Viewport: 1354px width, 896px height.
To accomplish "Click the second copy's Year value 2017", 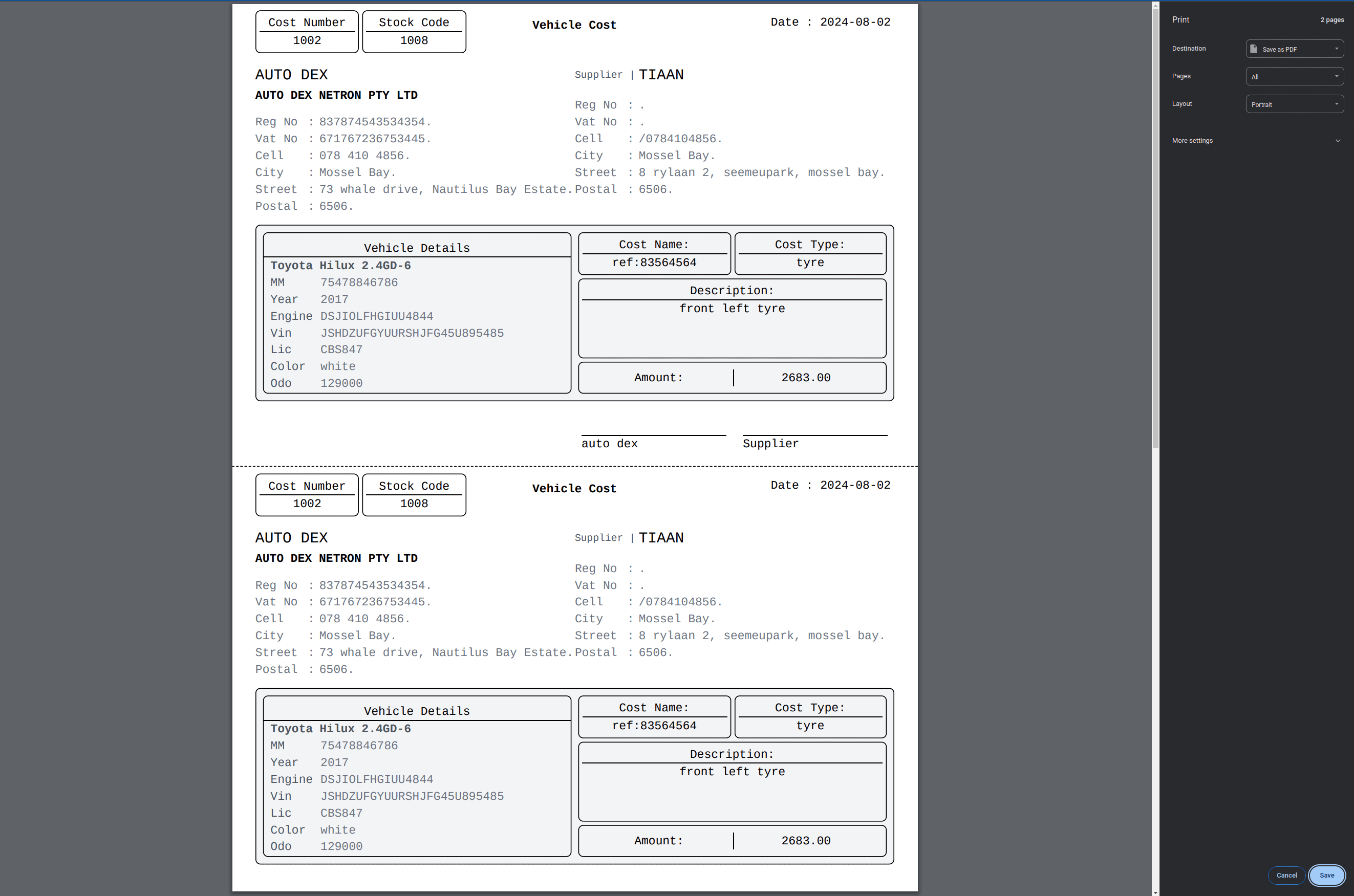I will 334,763.
